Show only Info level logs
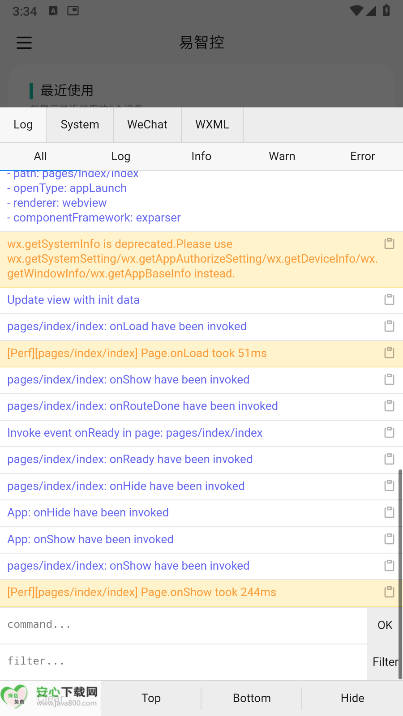 click(x=201, y=156)
